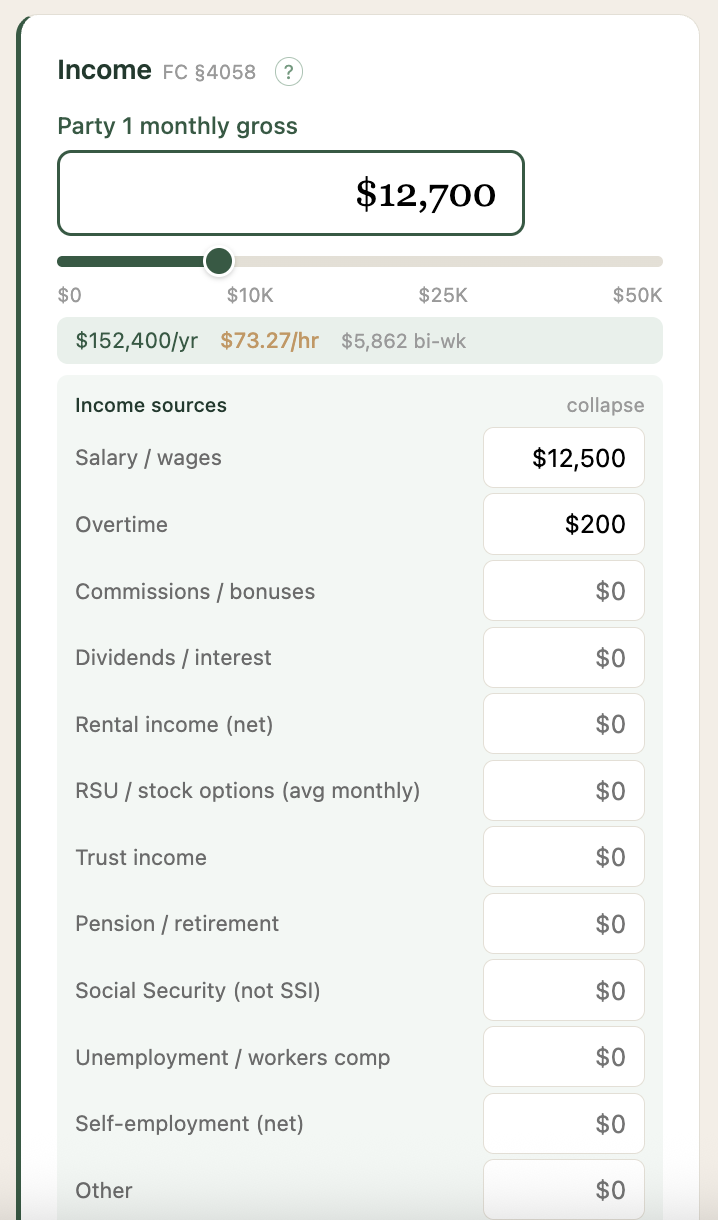Open the help tooltip next to FC §4058
The image size is (718, 1220).
click(288, 72)
